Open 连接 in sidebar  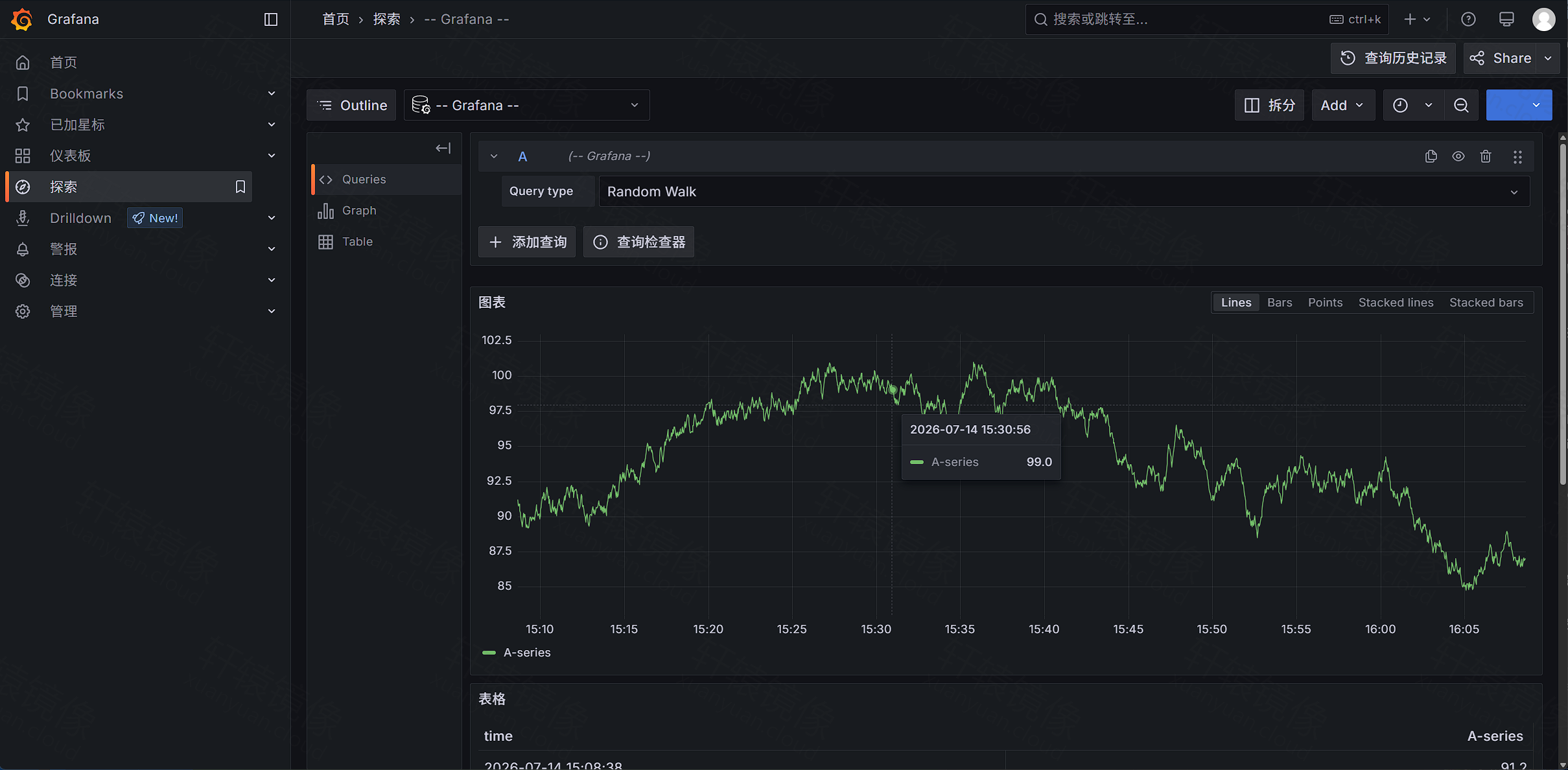coord(64,280)
